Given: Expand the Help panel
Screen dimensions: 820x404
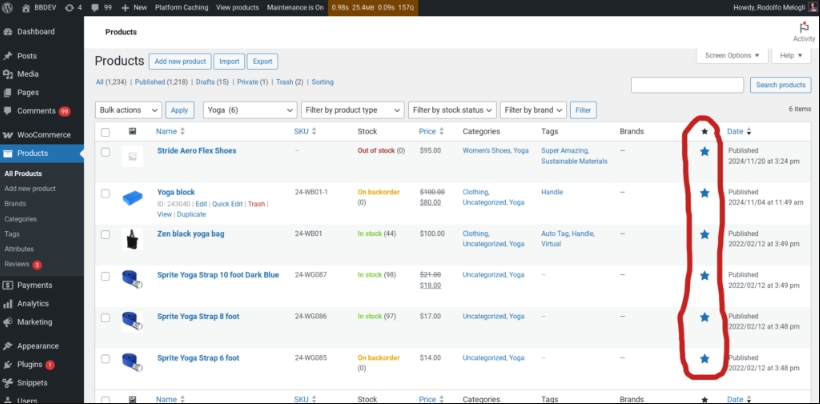Looking at the screenshot, I should [x=791, y=55].
